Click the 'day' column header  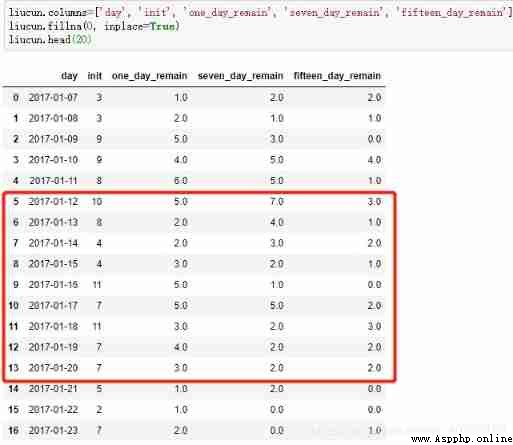[69, 76]
